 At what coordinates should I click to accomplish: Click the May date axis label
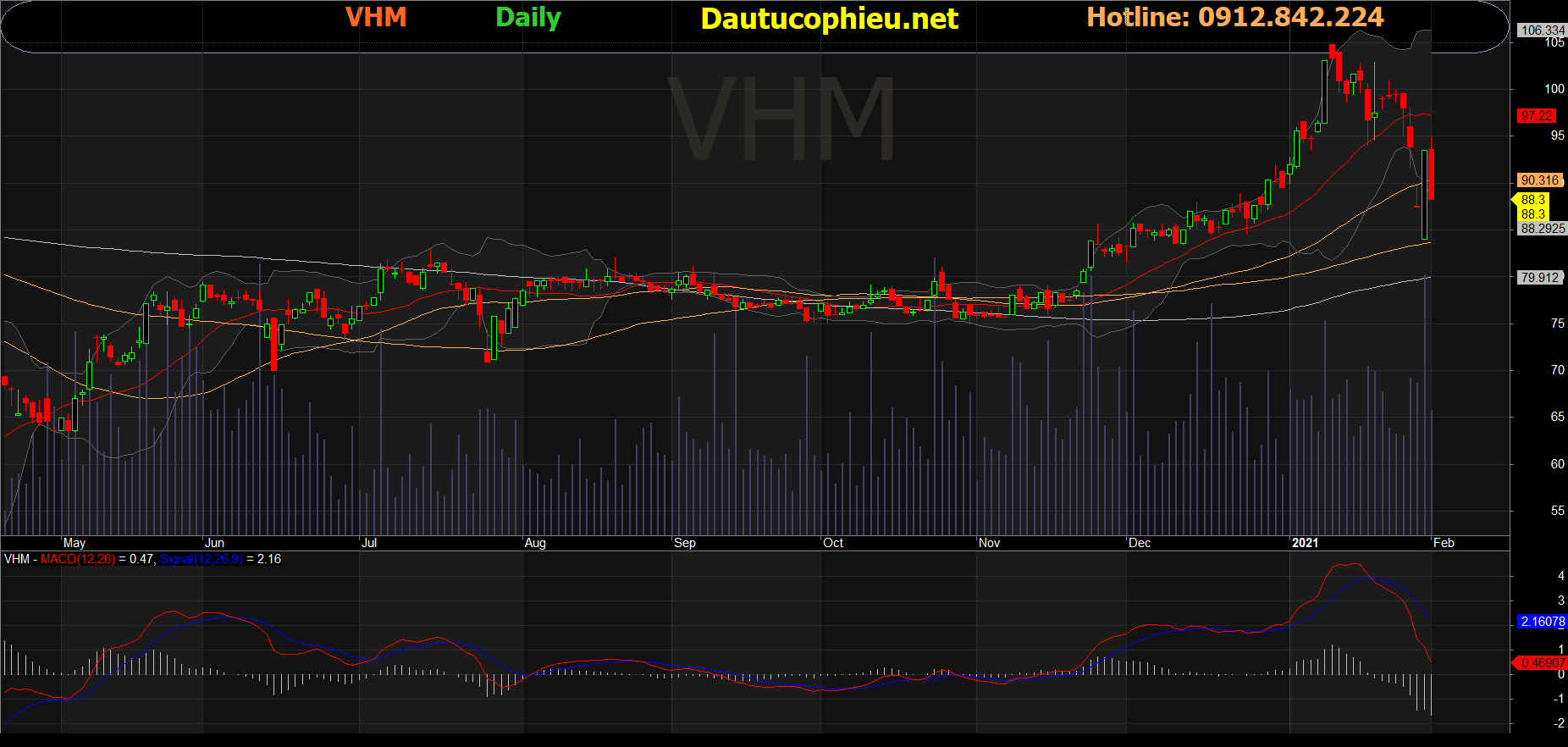75,543
